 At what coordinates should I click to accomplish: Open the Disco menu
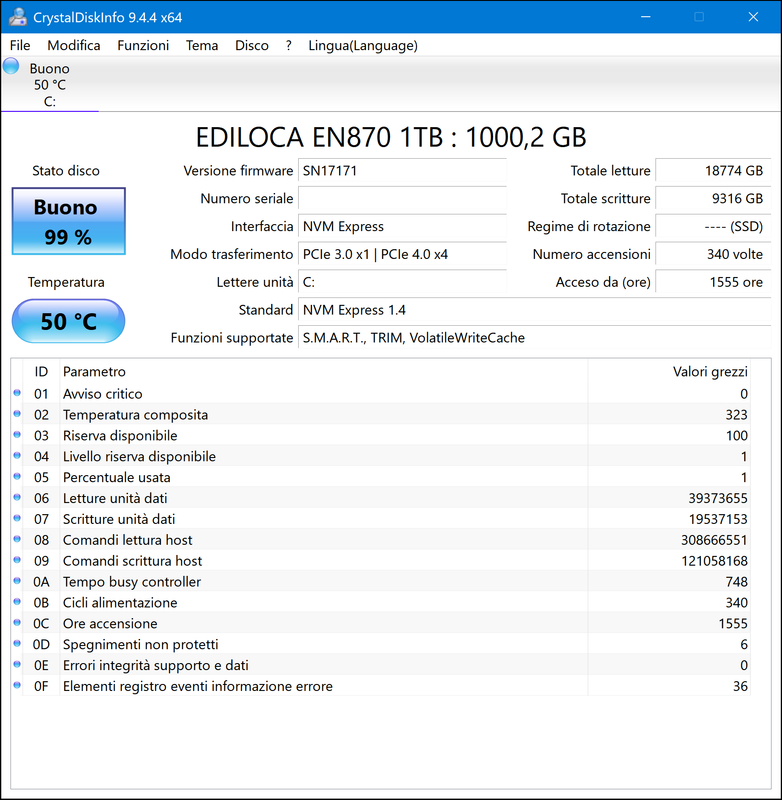(251, 45)
